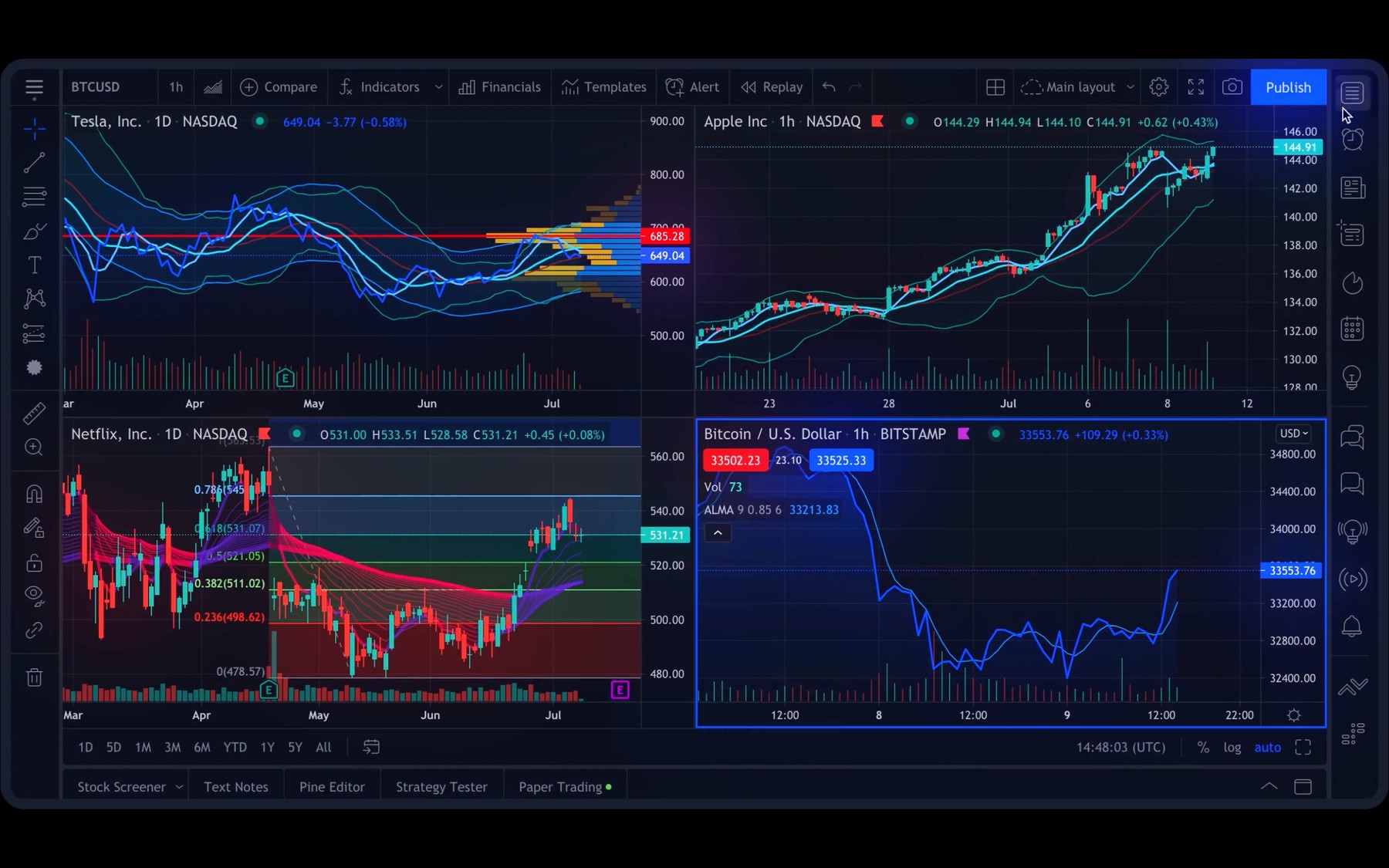Select the trend line drawing tool
Image resolution: width=1389 pixels, height=868 pixels.
coord(34,163)
